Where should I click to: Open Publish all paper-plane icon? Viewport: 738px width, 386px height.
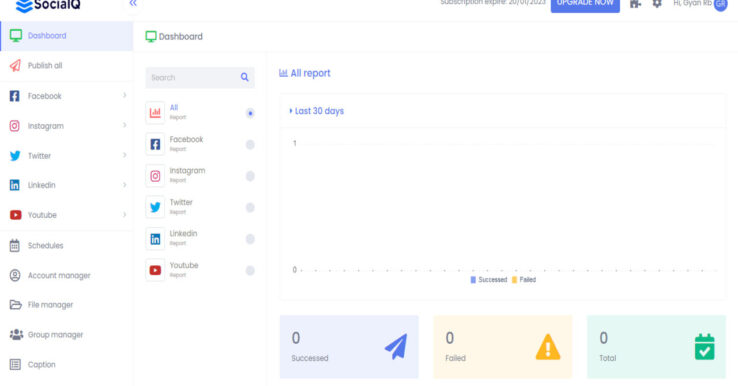point(15,65)
